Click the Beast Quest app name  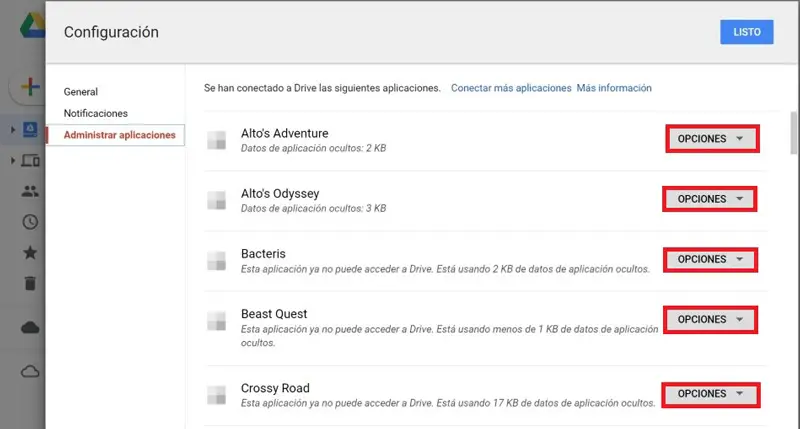(274, 314)
